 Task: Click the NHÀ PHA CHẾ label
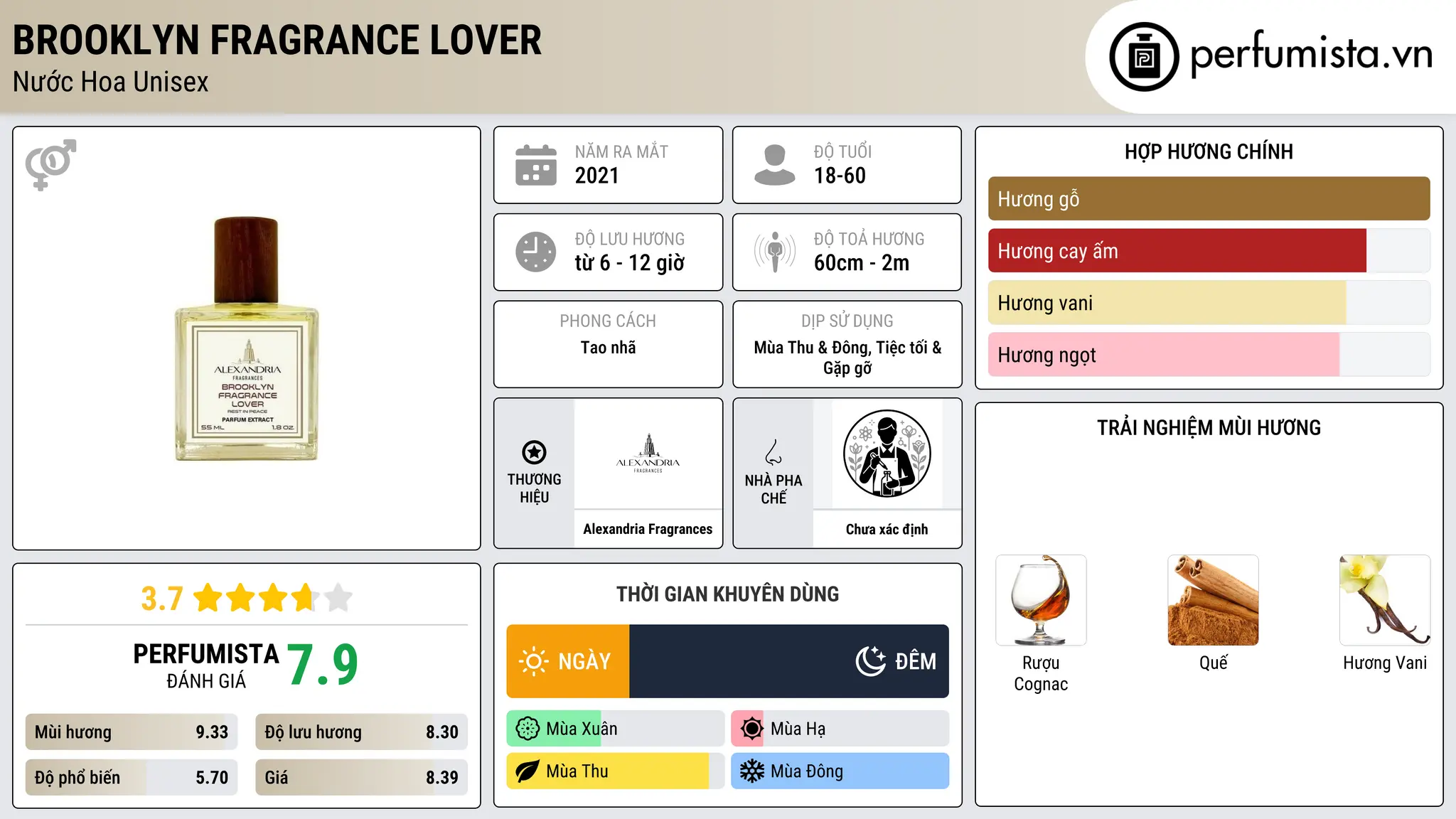point(773,489)
